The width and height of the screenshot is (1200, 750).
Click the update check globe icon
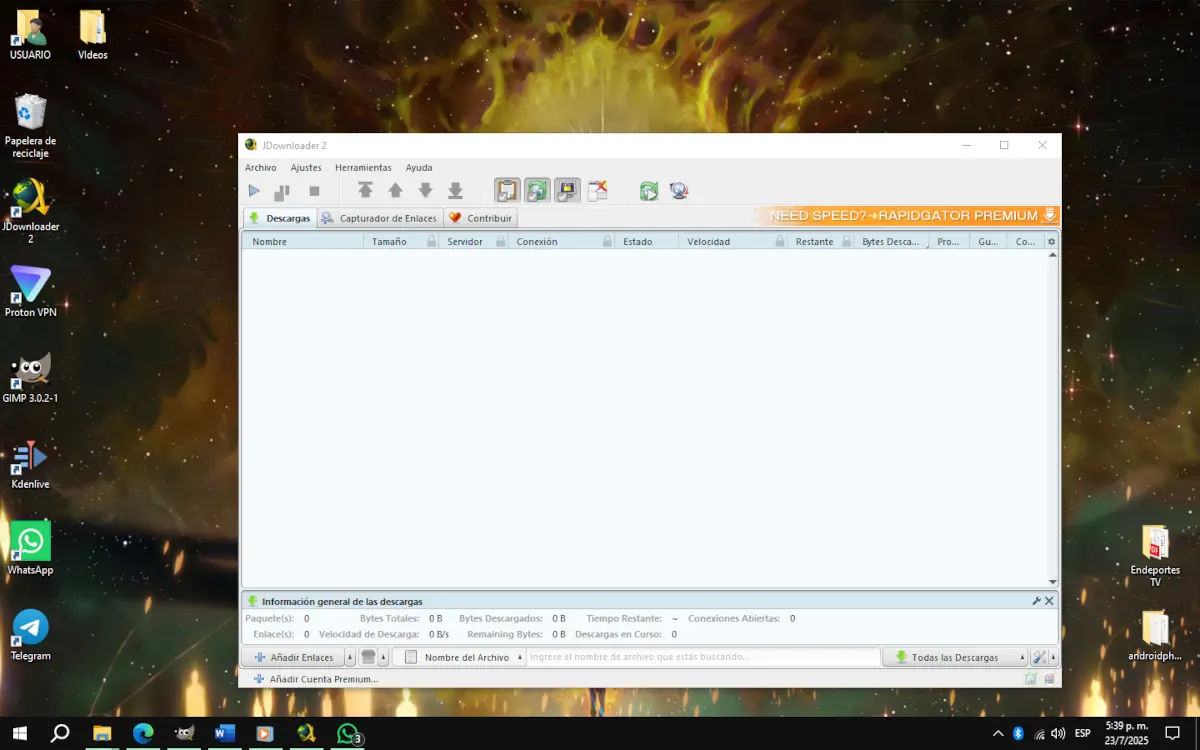pos(679,191)
